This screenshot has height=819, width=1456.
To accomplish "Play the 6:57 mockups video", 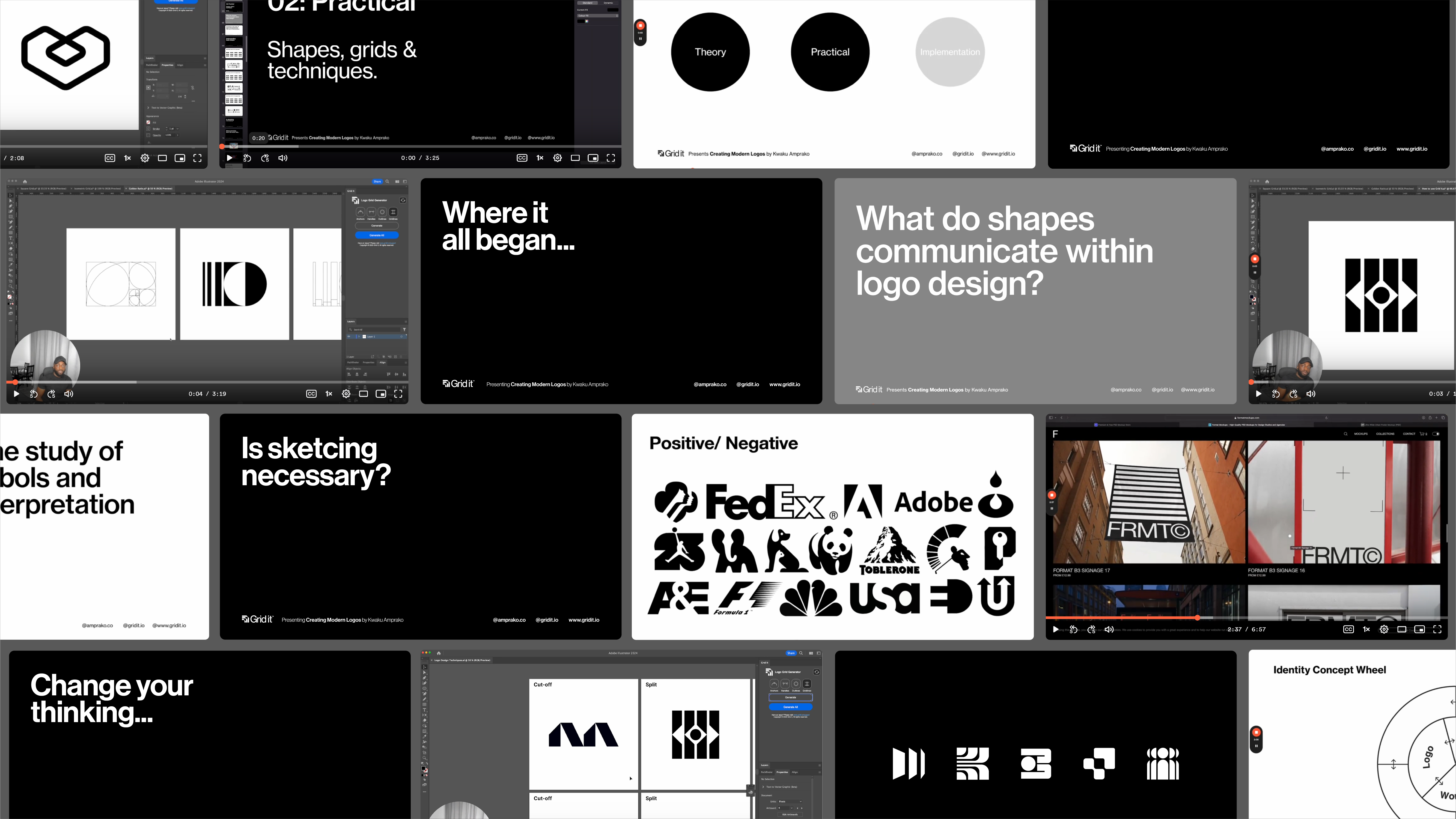I will (1055, 629).
